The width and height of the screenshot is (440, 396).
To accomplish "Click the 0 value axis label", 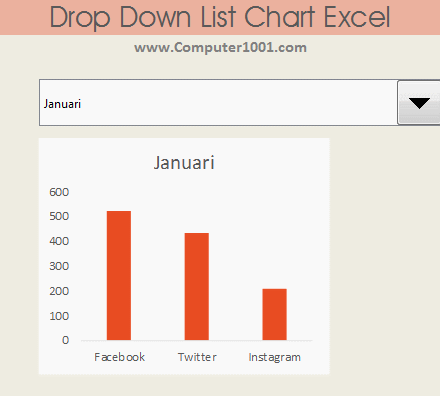I will [x=65, y=340].
